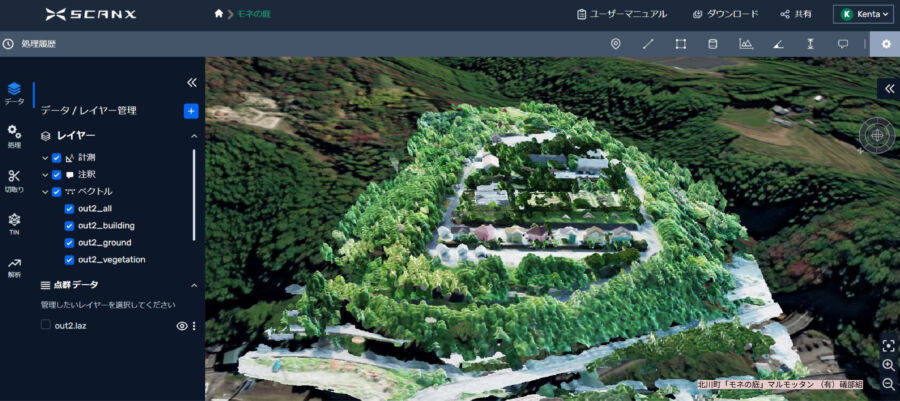Select the angle measurement tool

point(778,44)
